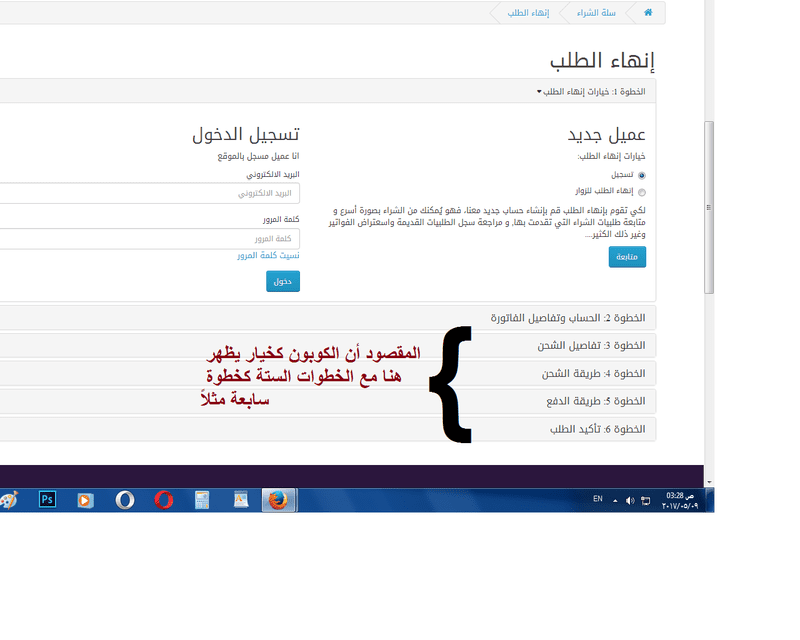Image resolution: width=800 pixels, height=640 pixels.
Task: Click the vertical page scrollbar thumb
Action: click(709, 207)
